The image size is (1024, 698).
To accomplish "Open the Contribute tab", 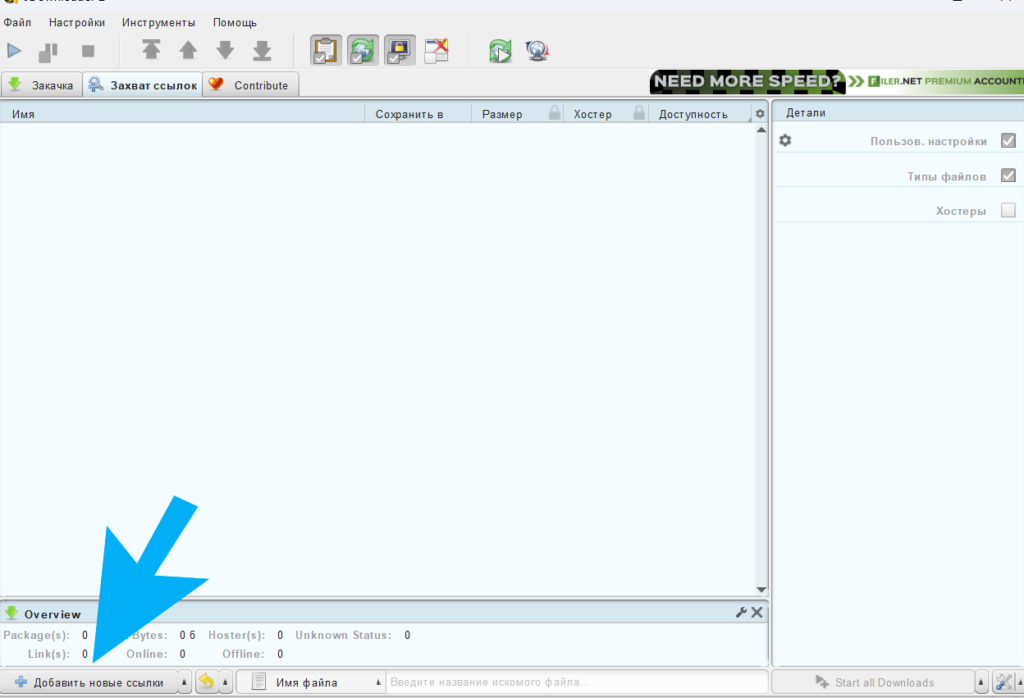I will [x=251, y=85].
